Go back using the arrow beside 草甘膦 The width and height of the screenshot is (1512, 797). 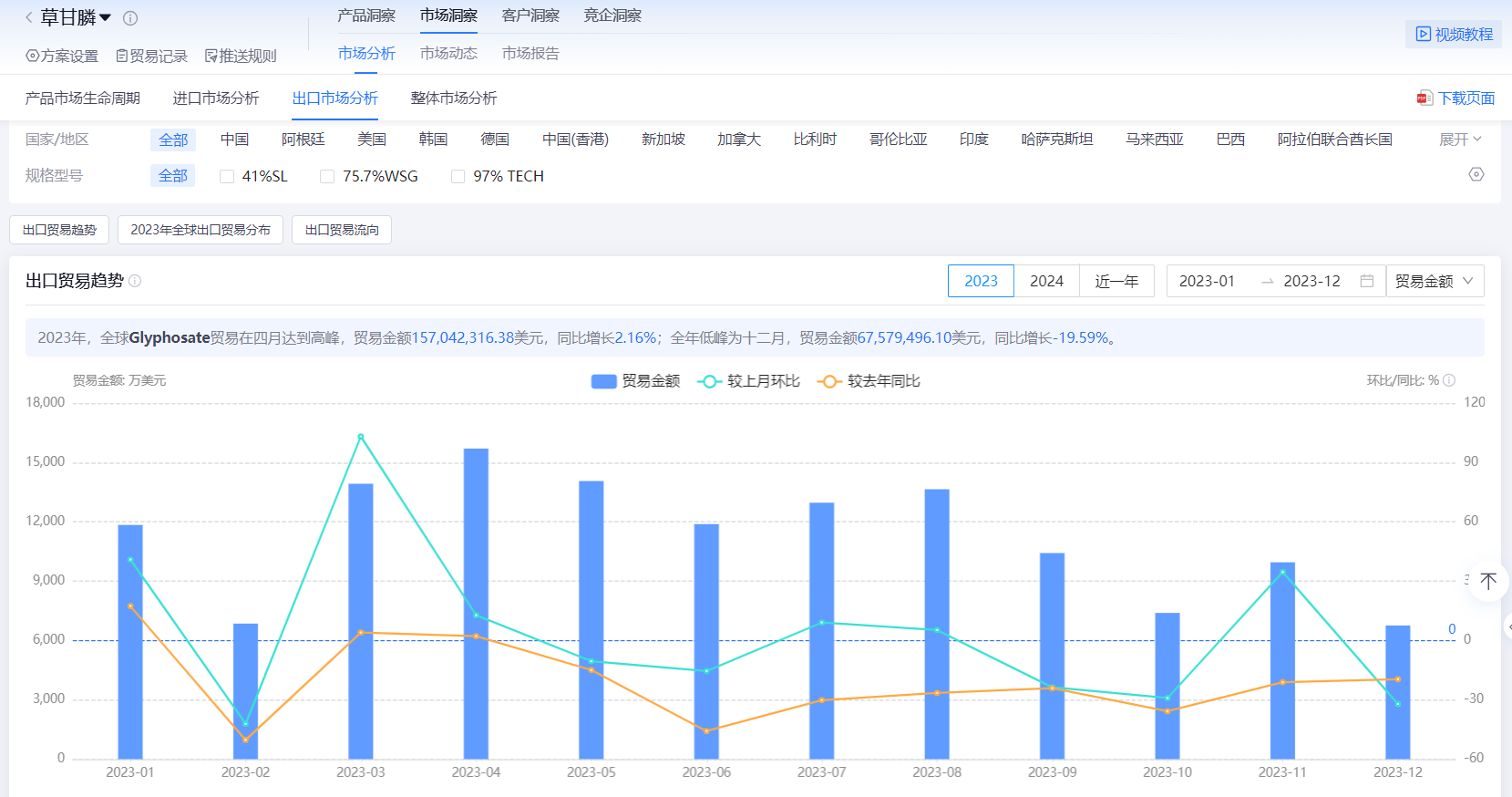coord(29,17)
